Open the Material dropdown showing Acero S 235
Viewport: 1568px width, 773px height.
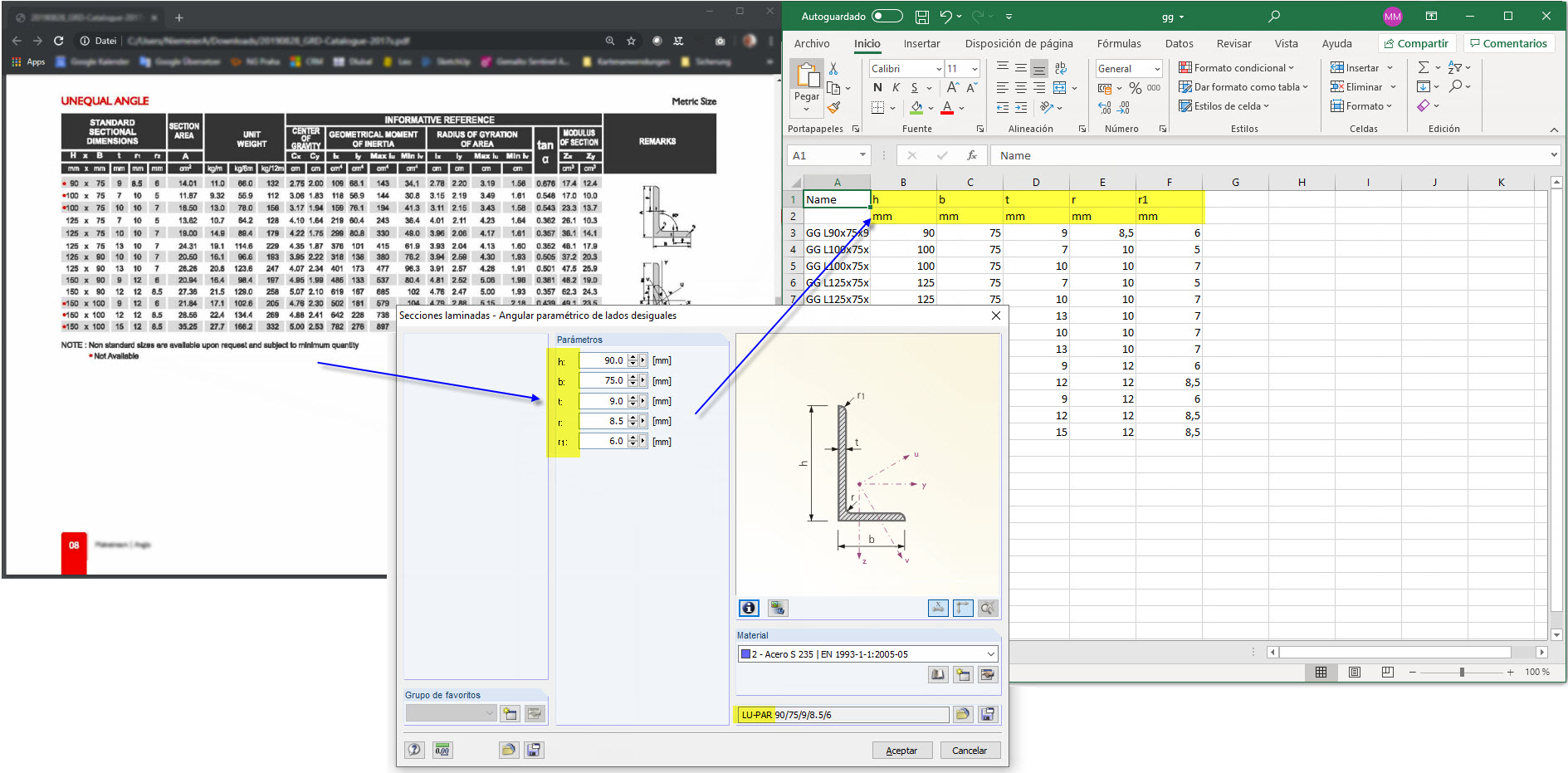[x=990, y=654]
